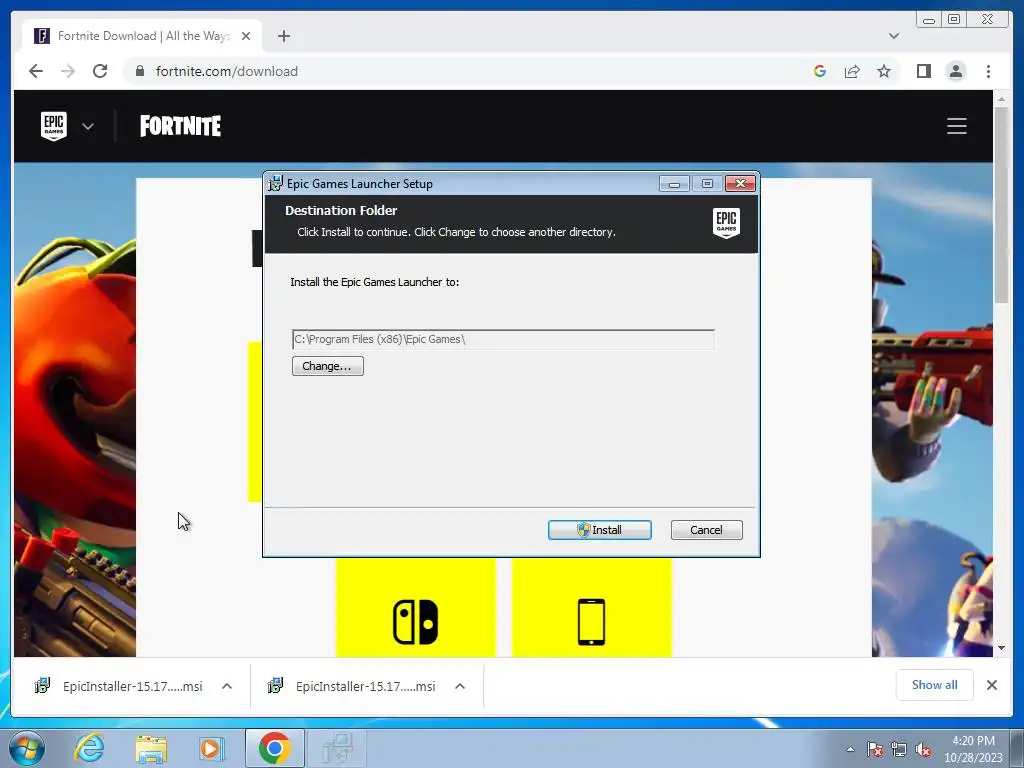
Task: Click the page scrollbar up arrow
Action: point(1001,99)
